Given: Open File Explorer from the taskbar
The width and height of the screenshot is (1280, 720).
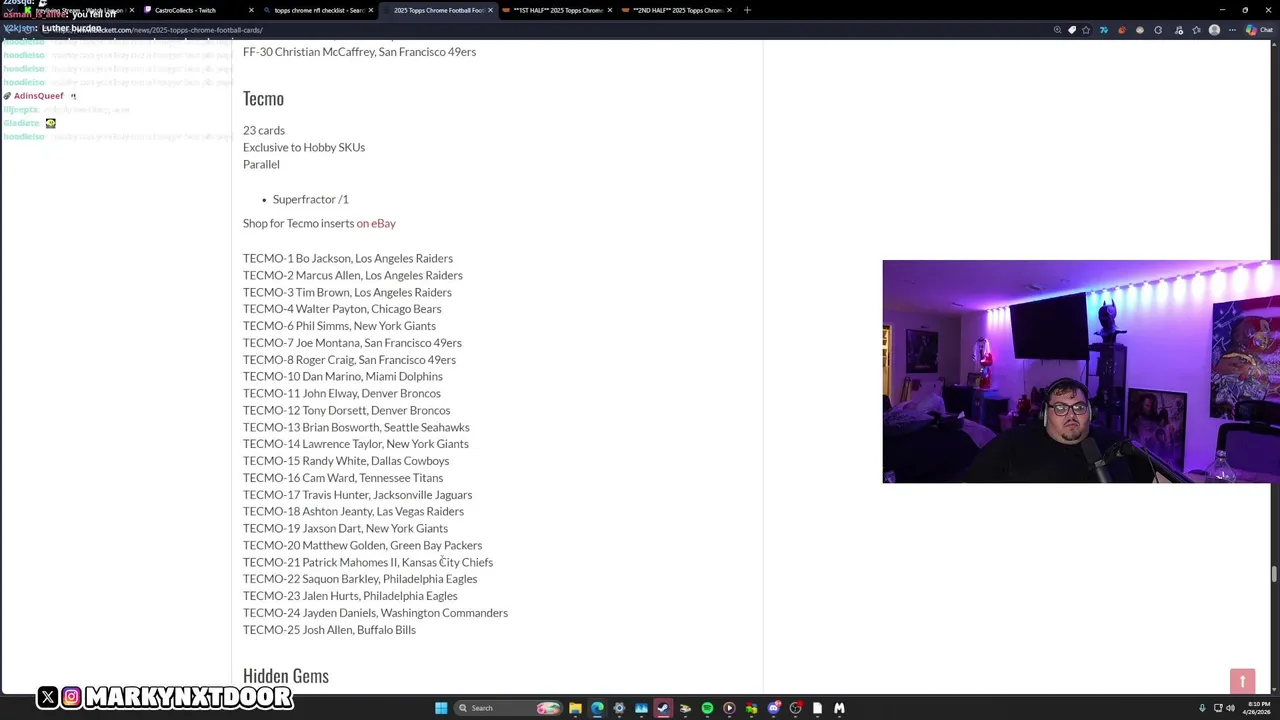Looking at the screenshot, I should click(x=575, y=708).
